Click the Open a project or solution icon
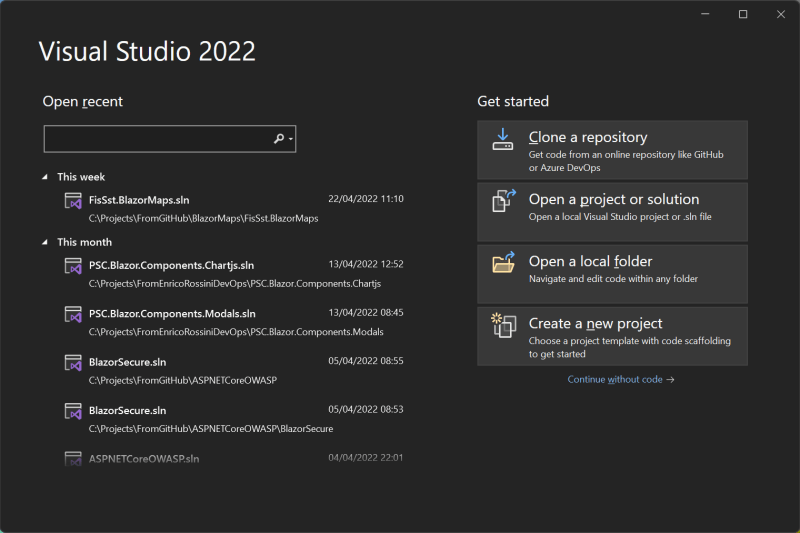The height and width of the screenshot is (533, 800). (x=504, y=200)
